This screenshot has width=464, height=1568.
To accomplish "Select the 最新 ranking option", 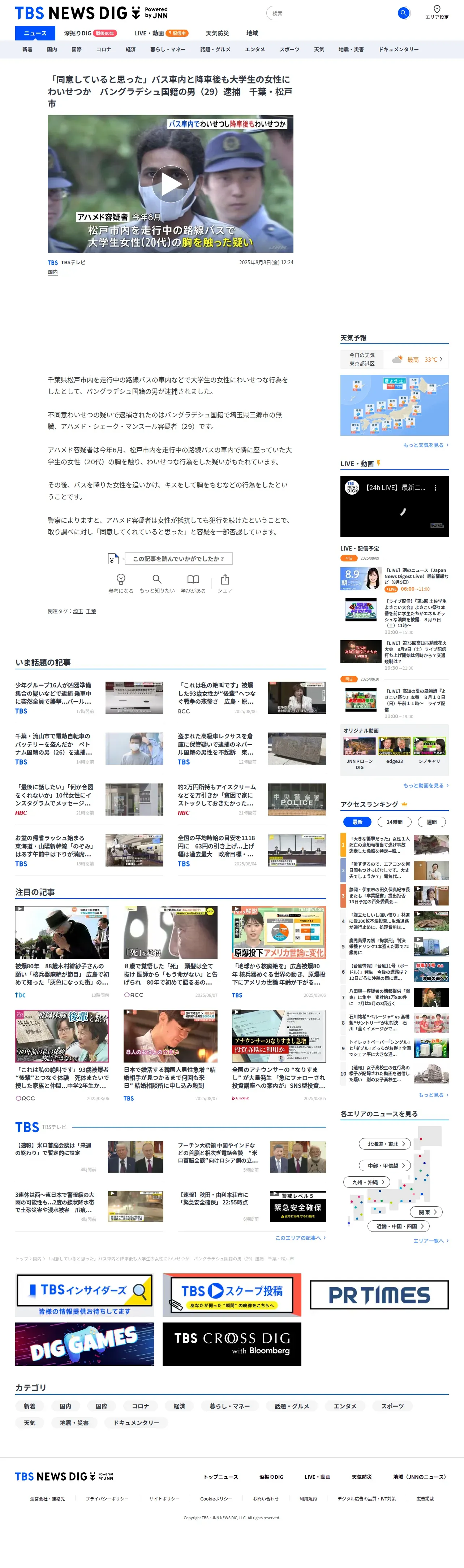I will coord(357,822).
